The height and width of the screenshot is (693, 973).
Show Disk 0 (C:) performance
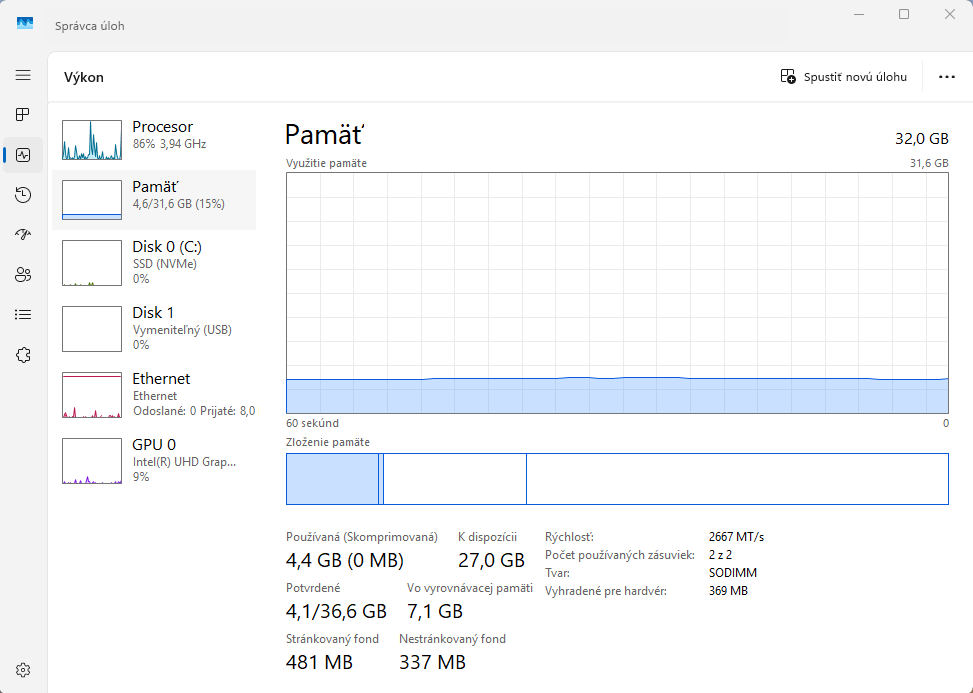tap(154, 262)
